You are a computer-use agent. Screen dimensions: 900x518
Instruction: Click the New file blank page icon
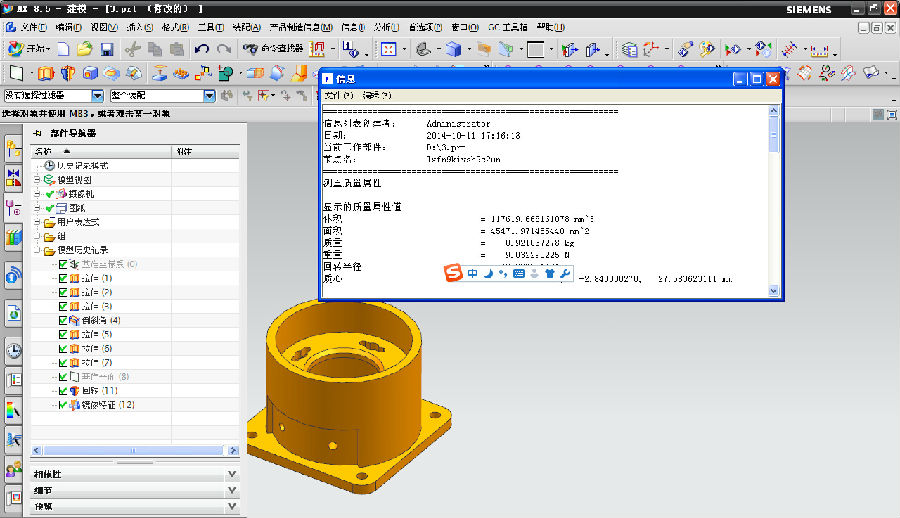click(x=63, y=49)
